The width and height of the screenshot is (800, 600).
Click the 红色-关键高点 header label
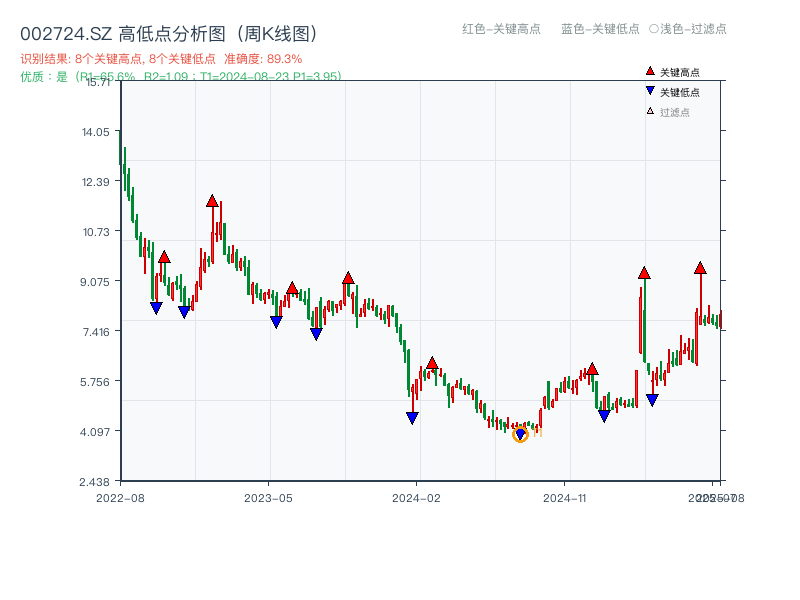tap(488, 30)
